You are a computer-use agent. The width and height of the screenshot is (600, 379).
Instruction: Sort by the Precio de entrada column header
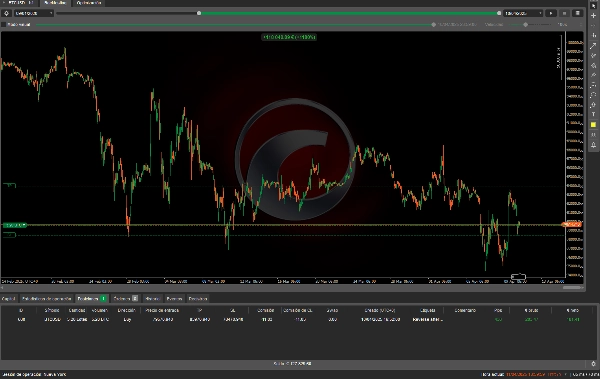[162, 310]
